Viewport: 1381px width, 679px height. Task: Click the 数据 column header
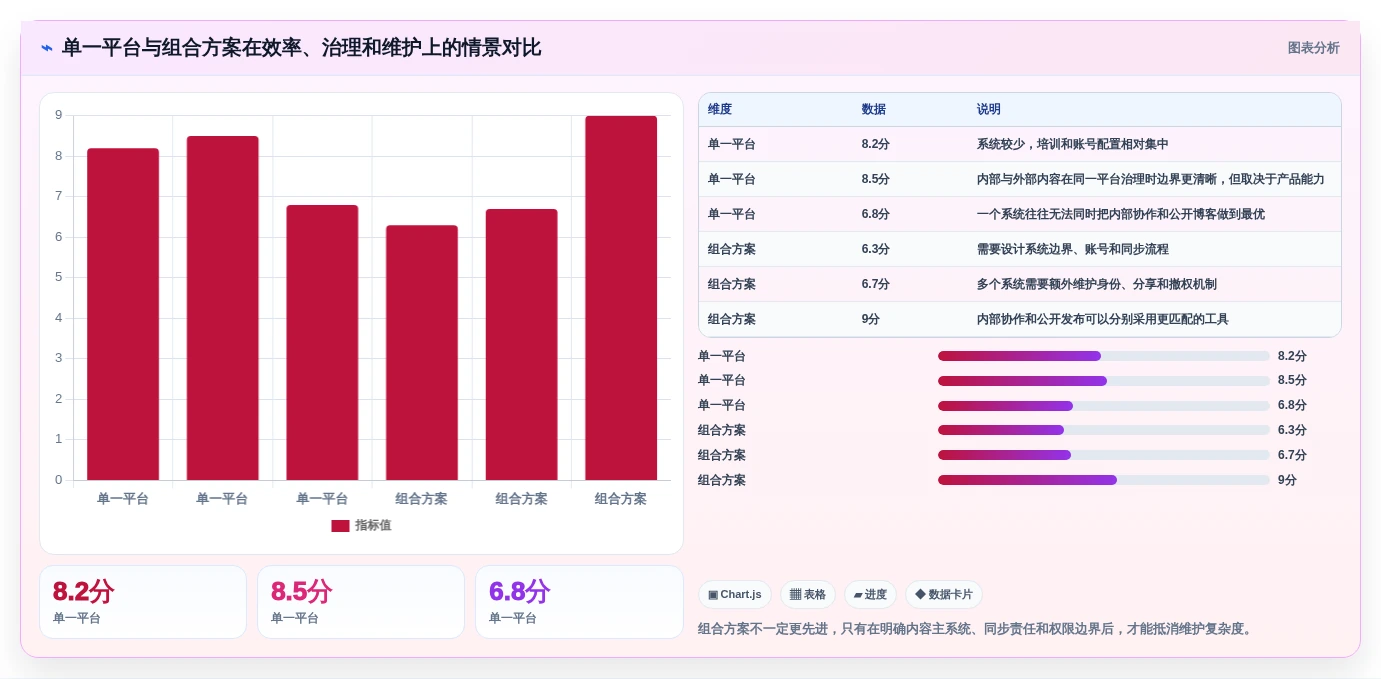[874, 110]
